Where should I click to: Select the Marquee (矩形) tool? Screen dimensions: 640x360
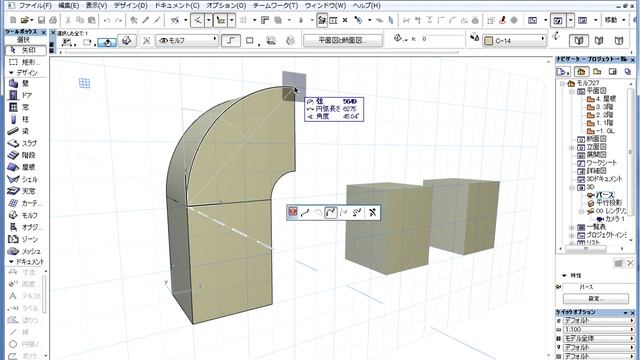[24, 62]
